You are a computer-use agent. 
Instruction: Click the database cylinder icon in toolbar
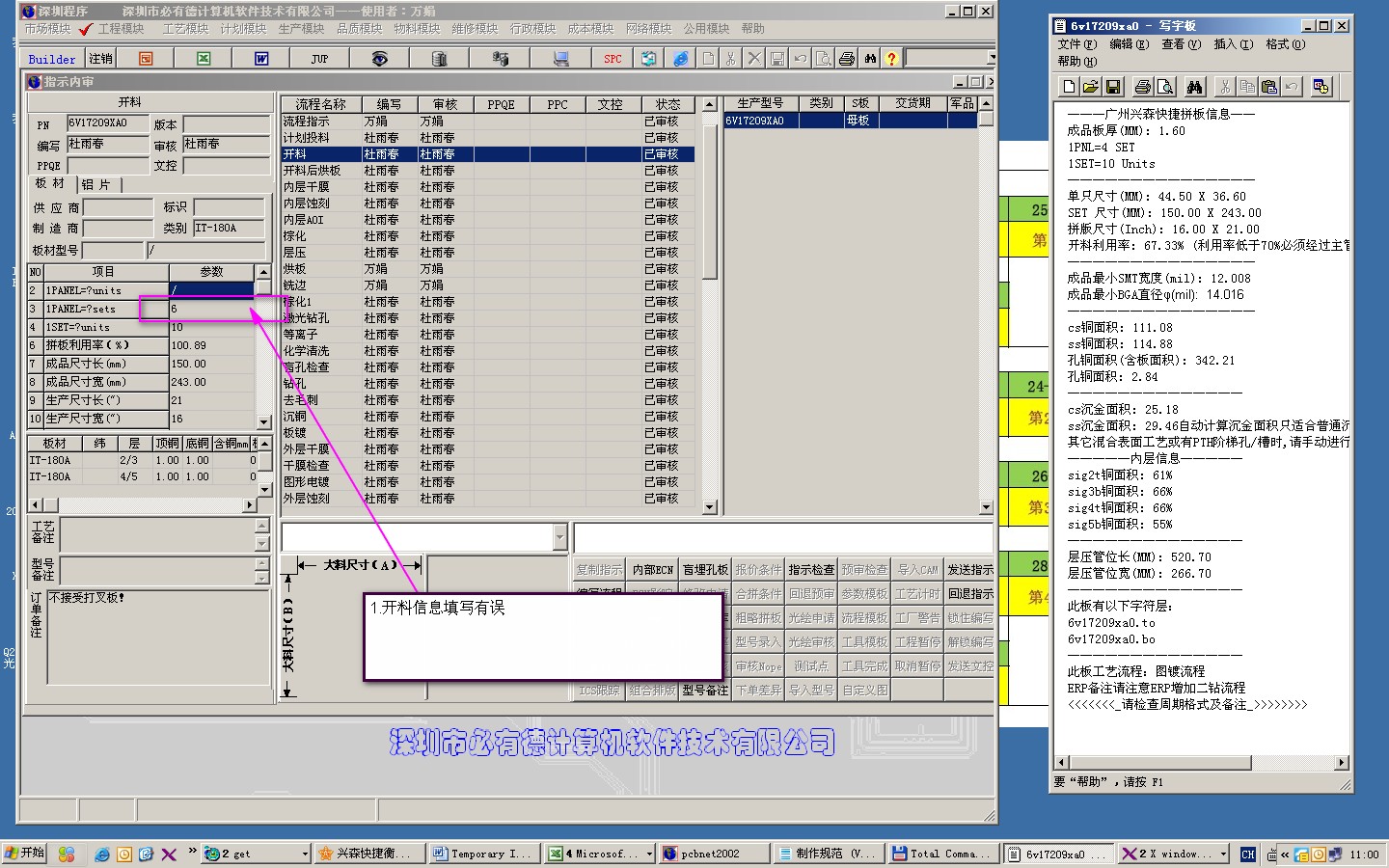click(x=440, y=59)
